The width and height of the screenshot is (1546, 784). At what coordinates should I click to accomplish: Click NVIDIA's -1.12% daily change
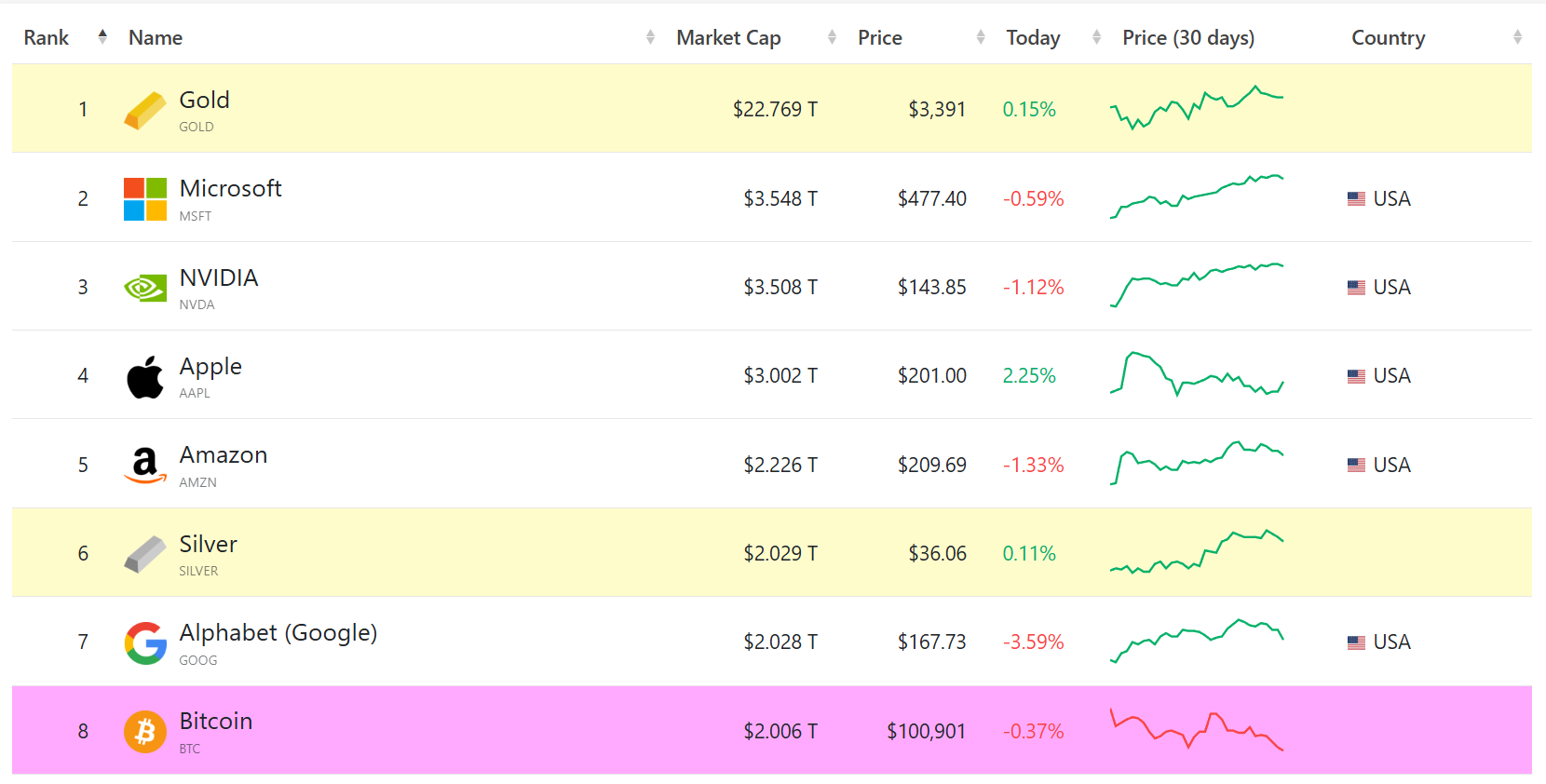pyautogui.click(x=1033, y=288)
